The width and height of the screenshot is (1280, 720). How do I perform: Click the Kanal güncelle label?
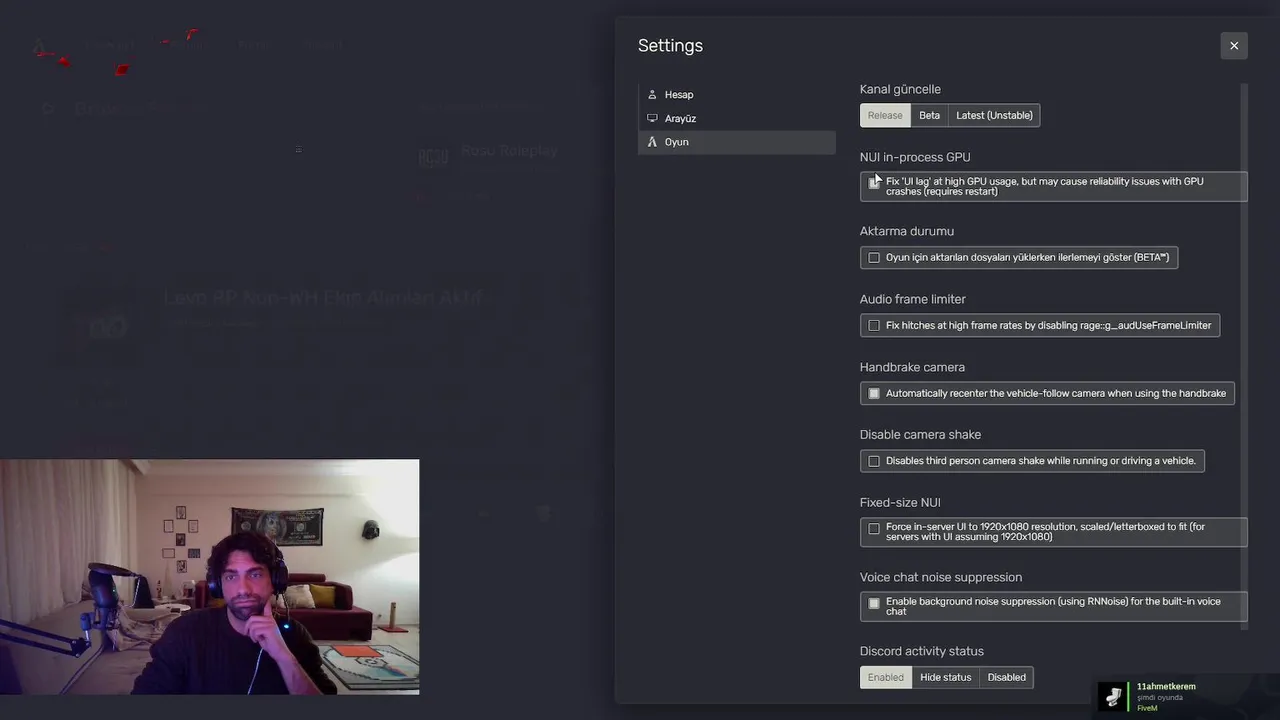click(900, 89)
